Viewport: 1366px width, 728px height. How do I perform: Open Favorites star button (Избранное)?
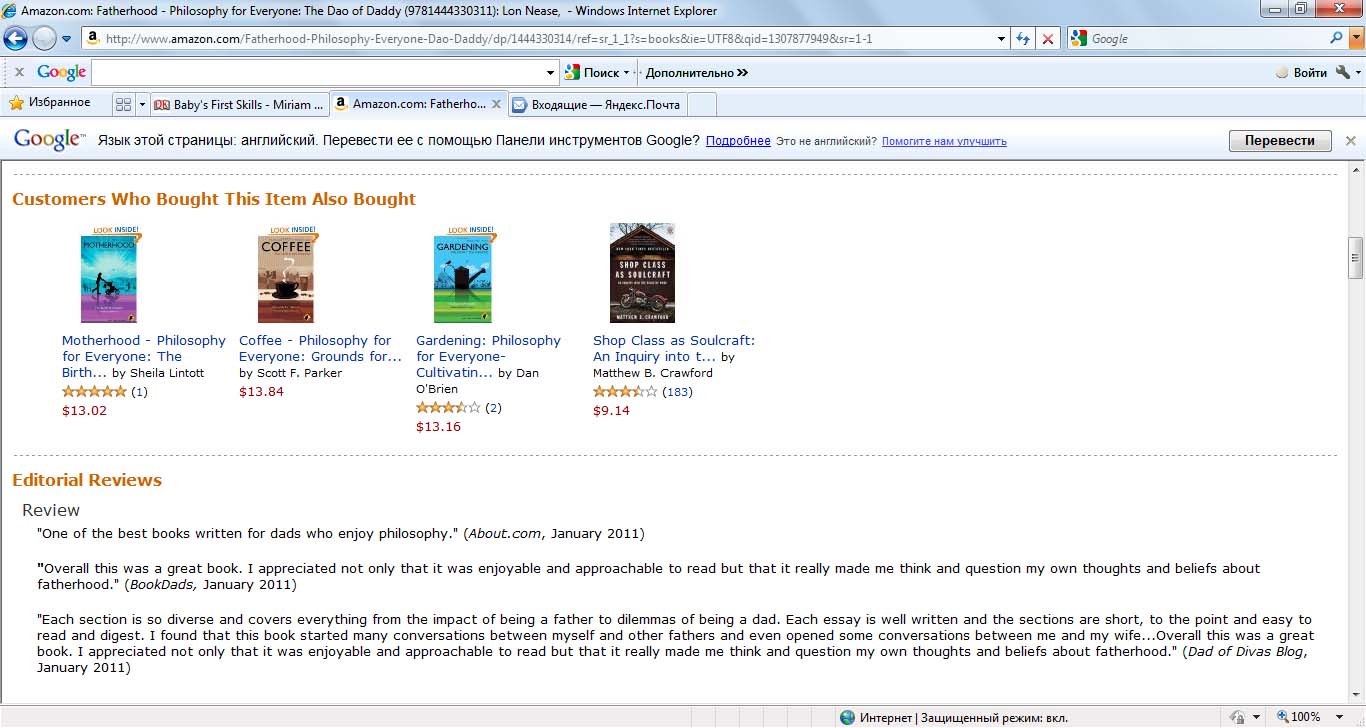pos(49,103)
